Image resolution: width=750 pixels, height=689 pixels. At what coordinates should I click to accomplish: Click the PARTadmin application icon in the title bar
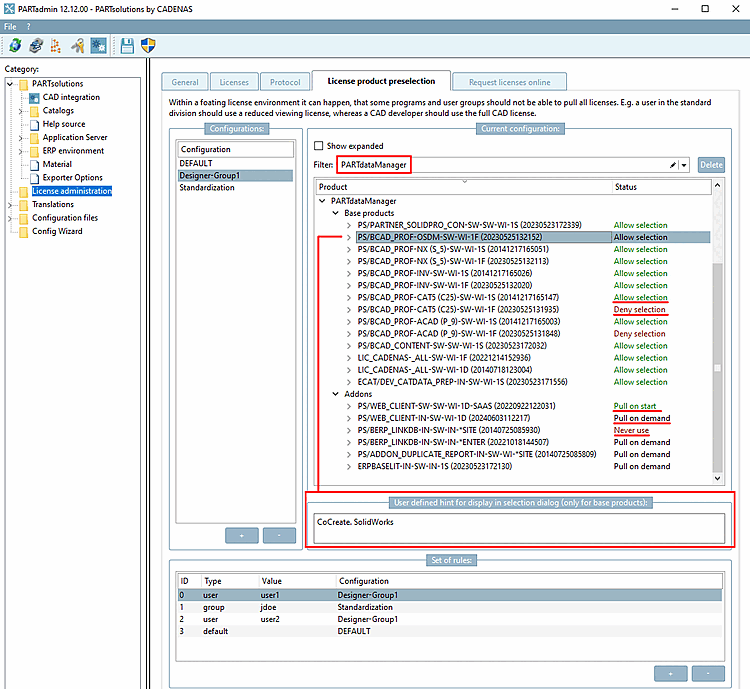pyautogui.click(x=9, y=9)
